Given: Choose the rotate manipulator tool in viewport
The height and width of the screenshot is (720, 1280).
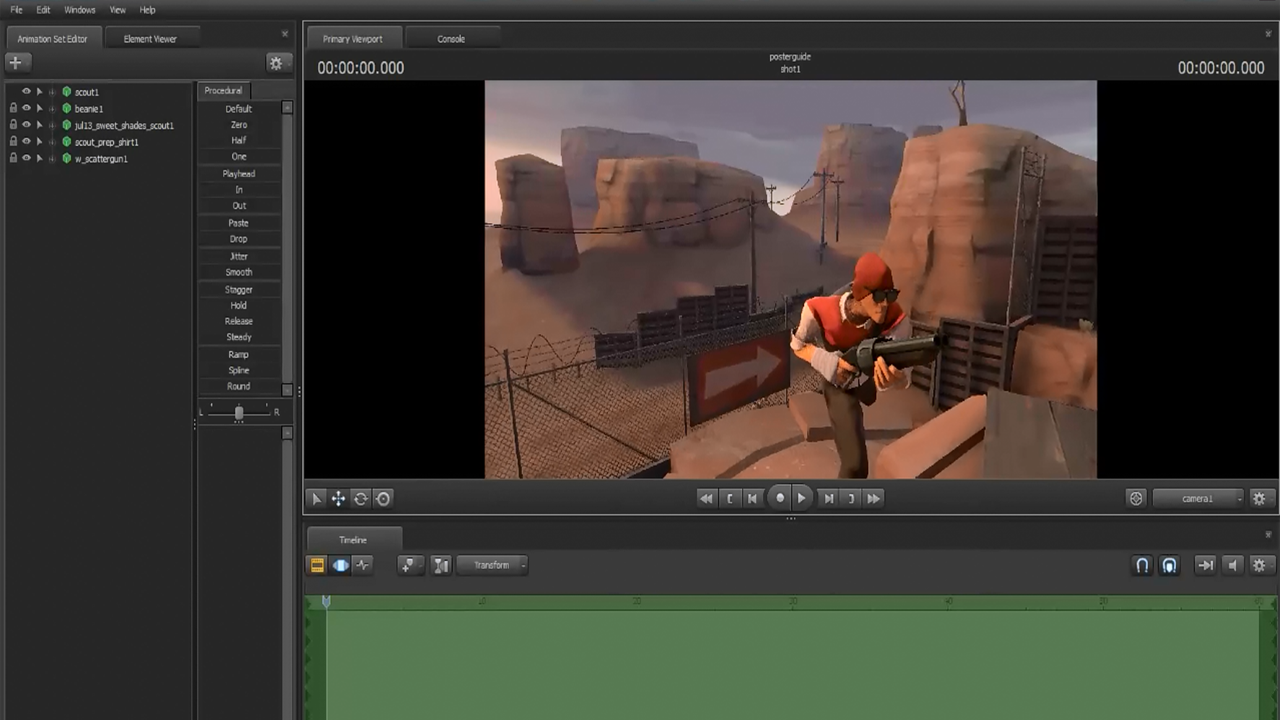Looking at the screenshot, I should pos(361,498).
